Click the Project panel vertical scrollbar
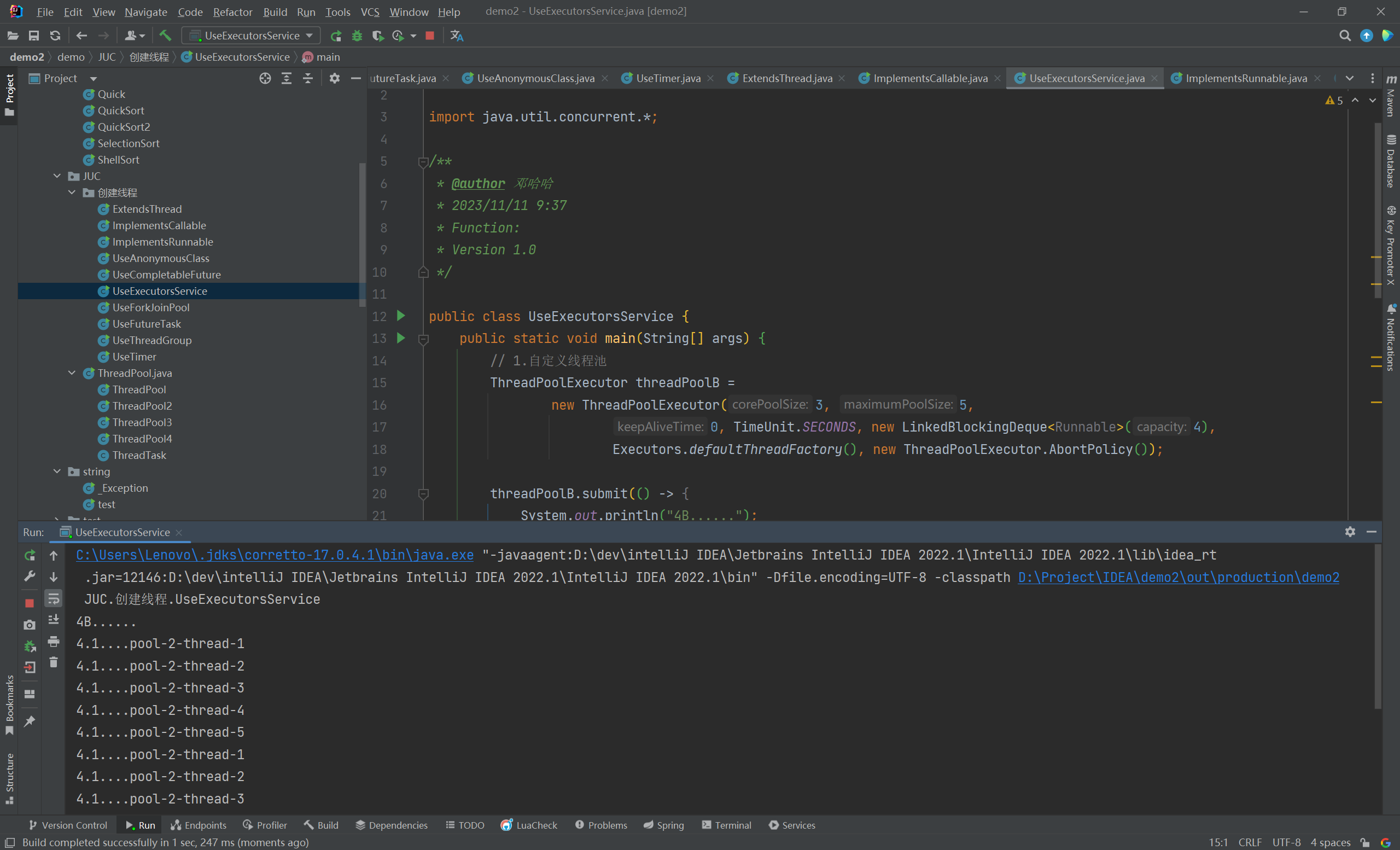Viewport: 1400px width, 850px height. (x=363, y=235)
